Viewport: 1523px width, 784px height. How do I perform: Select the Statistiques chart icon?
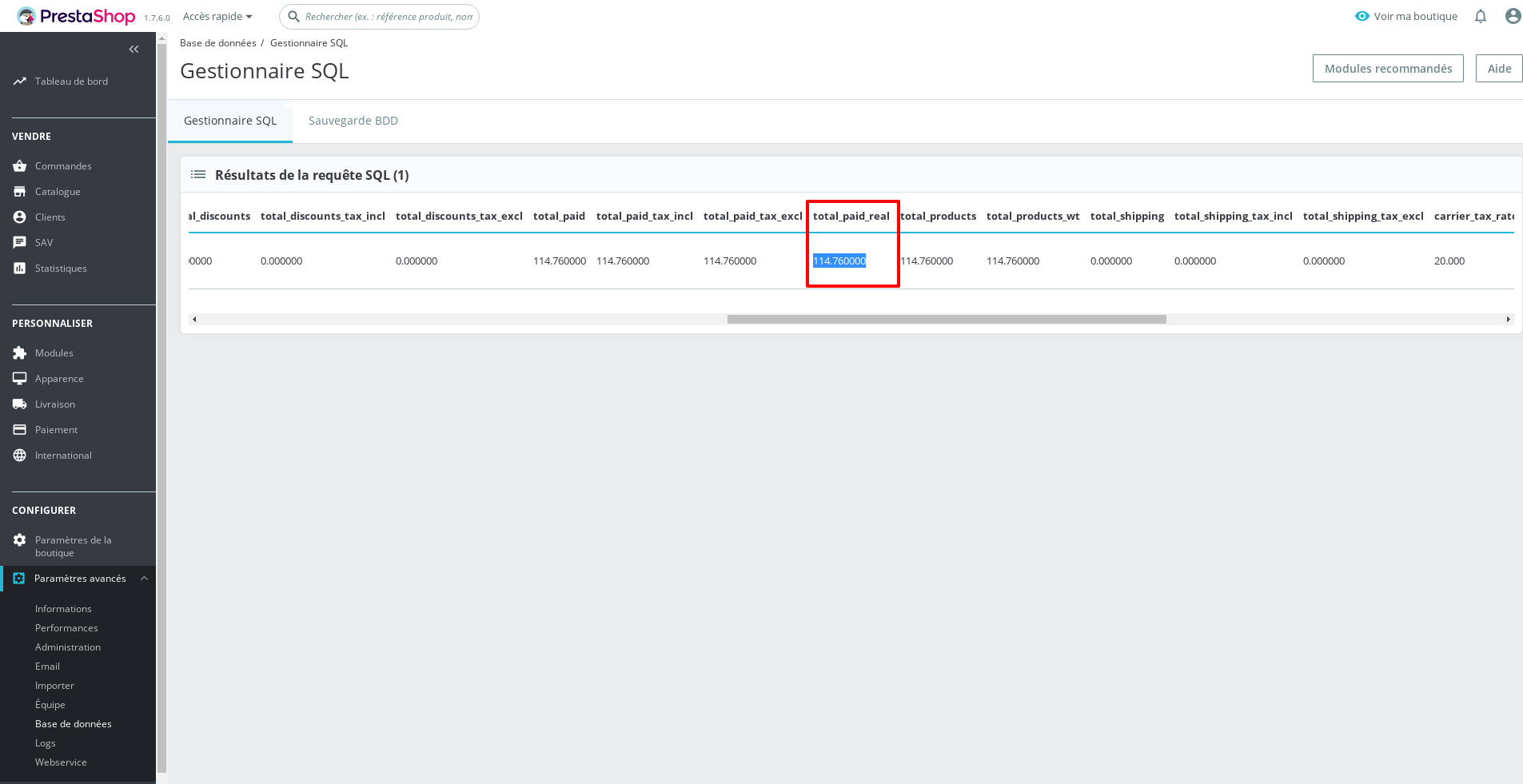[x=19, y=268]
